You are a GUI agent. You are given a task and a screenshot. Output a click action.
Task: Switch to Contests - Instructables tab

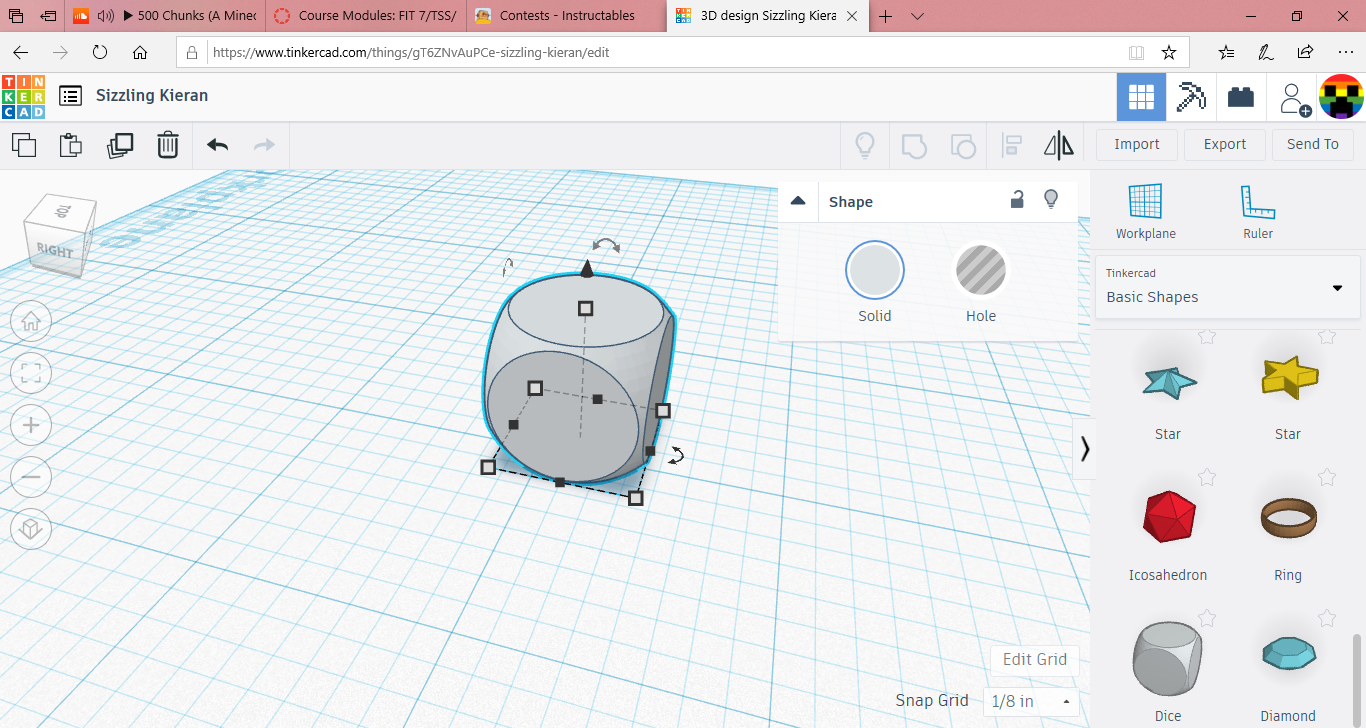coord(566,15)
